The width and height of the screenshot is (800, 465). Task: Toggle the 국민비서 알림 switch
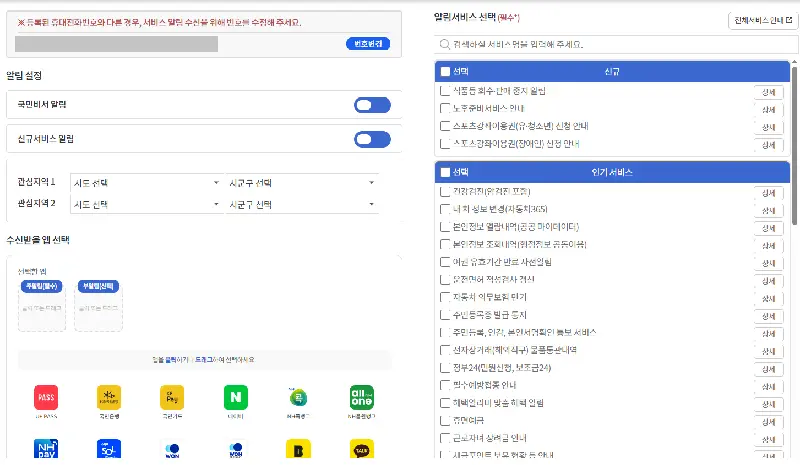(x=372, y=105)
